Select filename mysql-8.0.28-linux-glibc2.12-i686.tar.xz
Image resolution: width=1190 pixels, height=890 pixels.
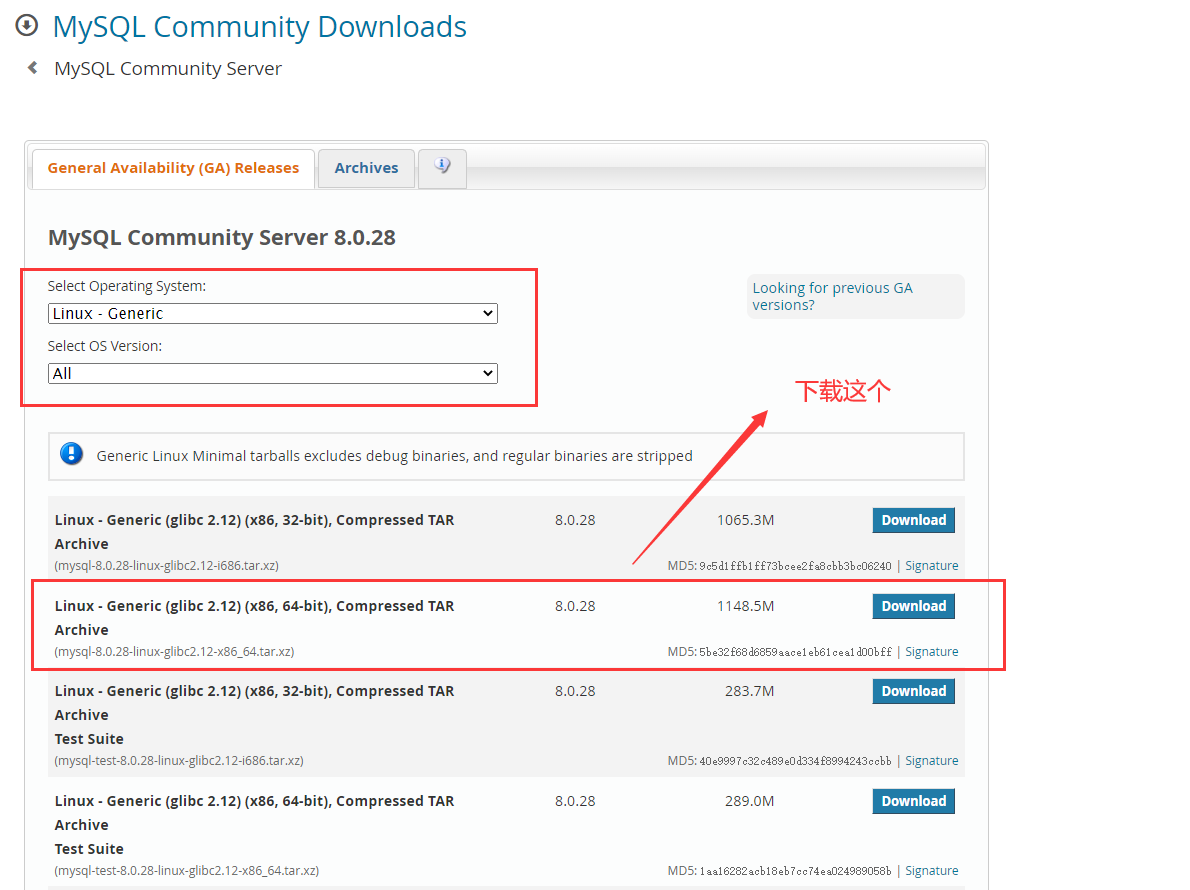166,565
